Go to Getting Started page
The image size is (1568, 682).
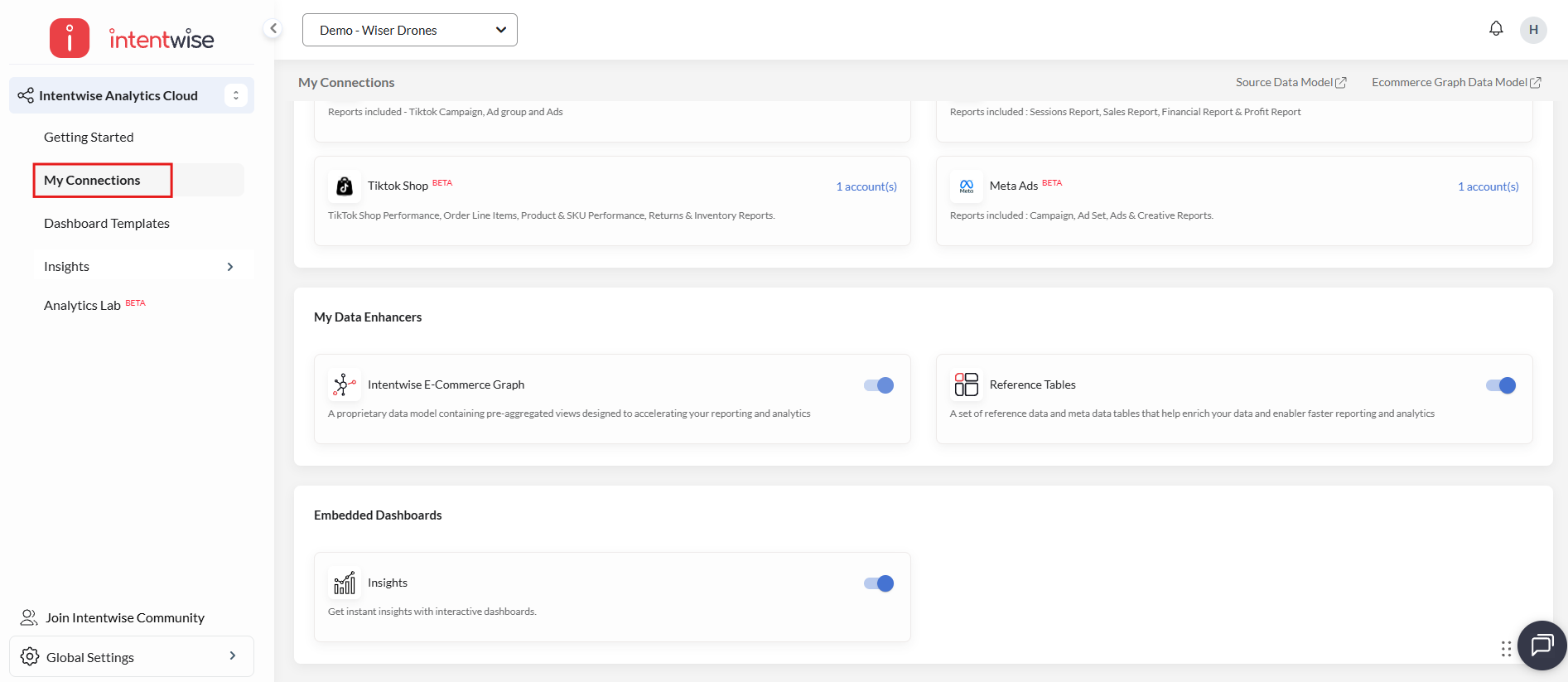click(x=89, y=138)
